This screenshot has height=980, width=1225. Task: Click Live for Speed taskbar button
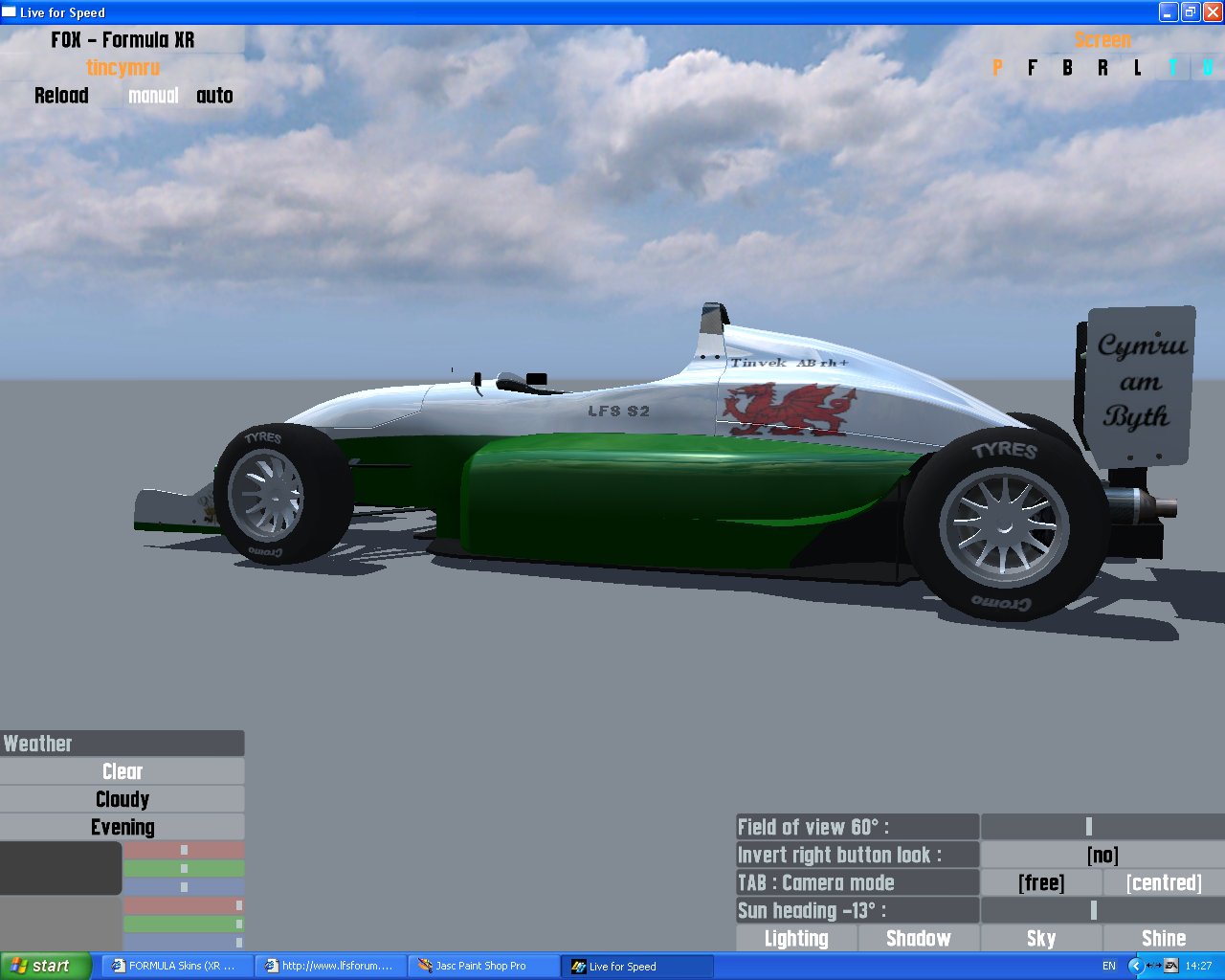pyautogui.click(x=637, y=966)
